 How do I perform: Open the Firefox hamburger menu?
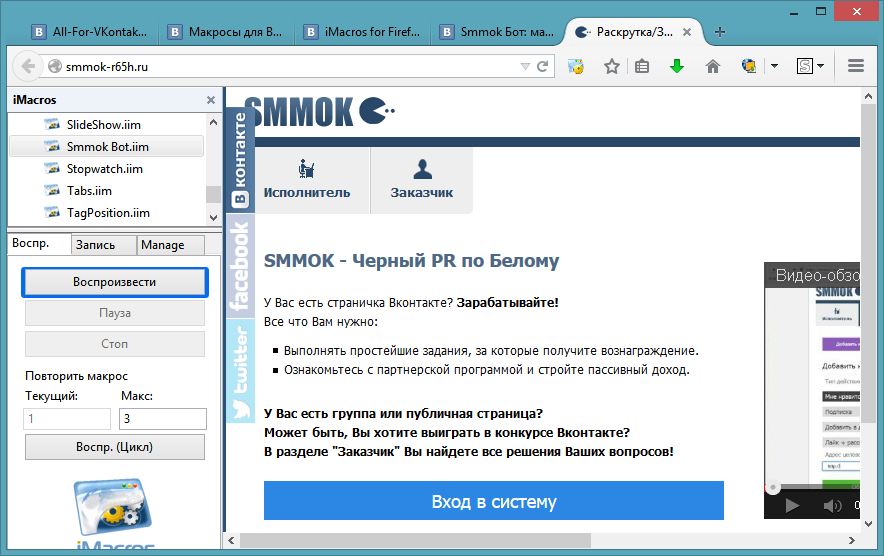click(x=856, y=66)
